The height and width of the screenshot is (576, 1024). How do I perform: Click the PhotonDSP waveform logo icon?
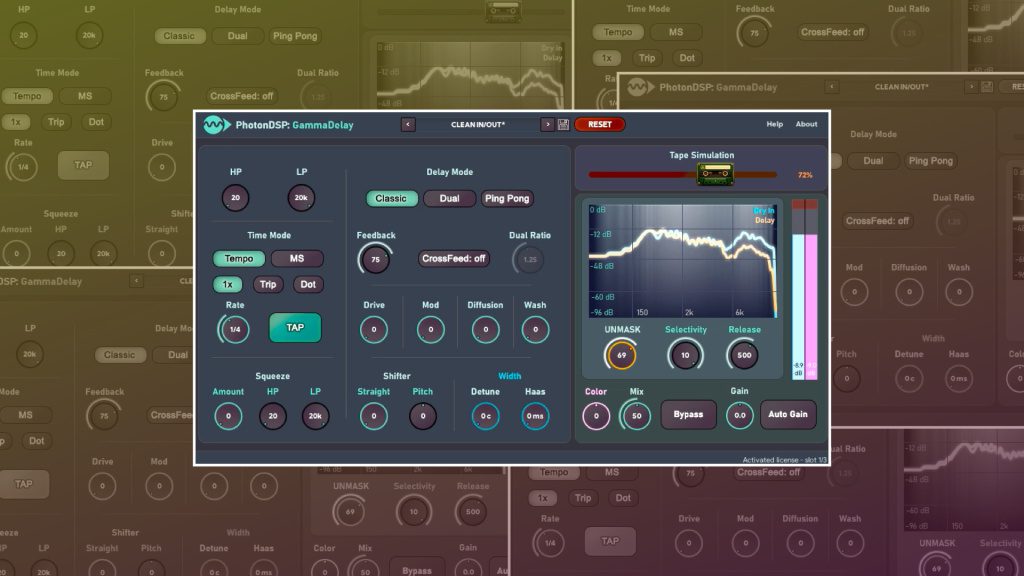pos(216,124)
